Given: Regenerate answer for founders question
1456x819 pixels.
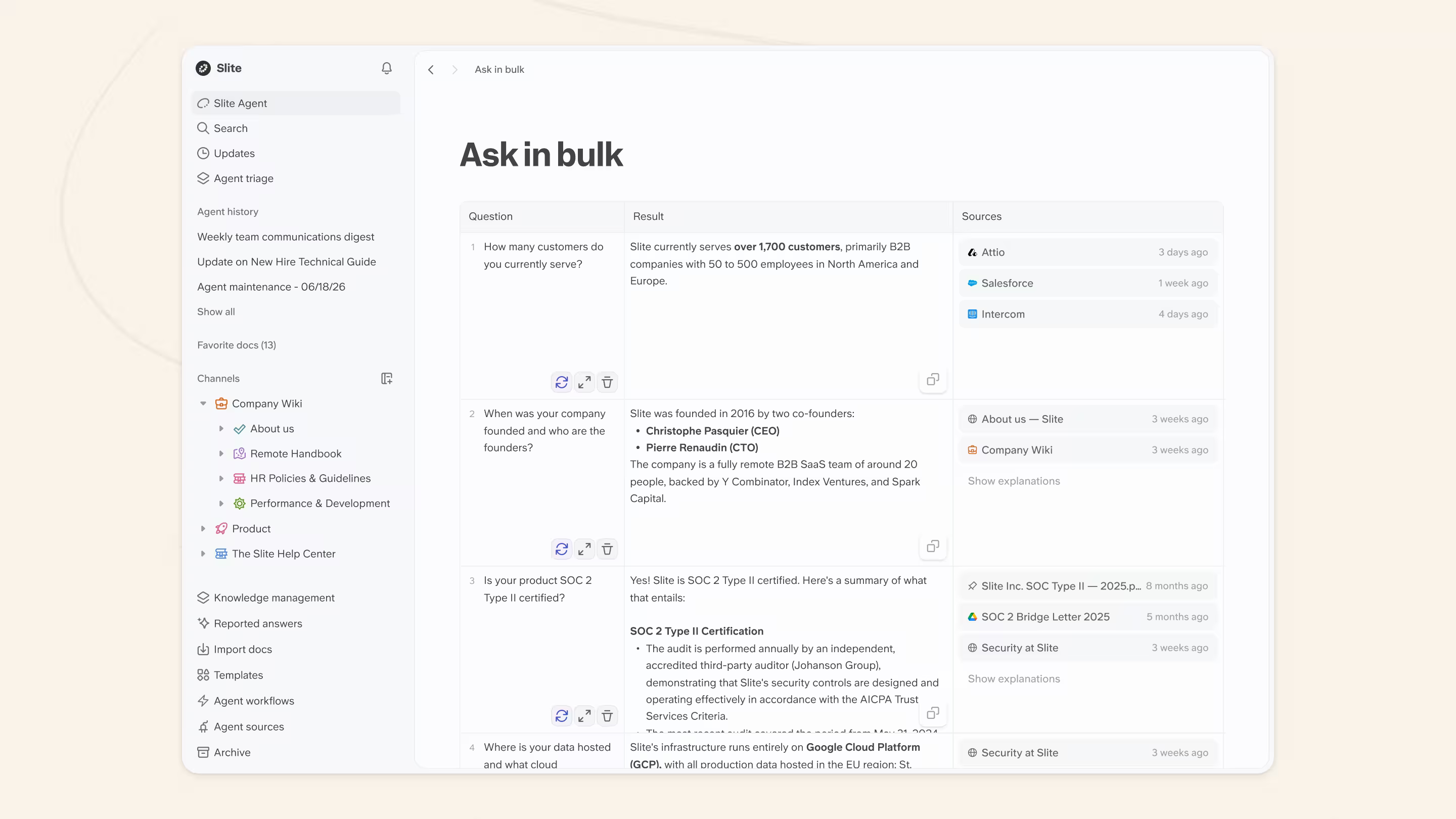Looking at the screenshot, I should pos(561,549).
